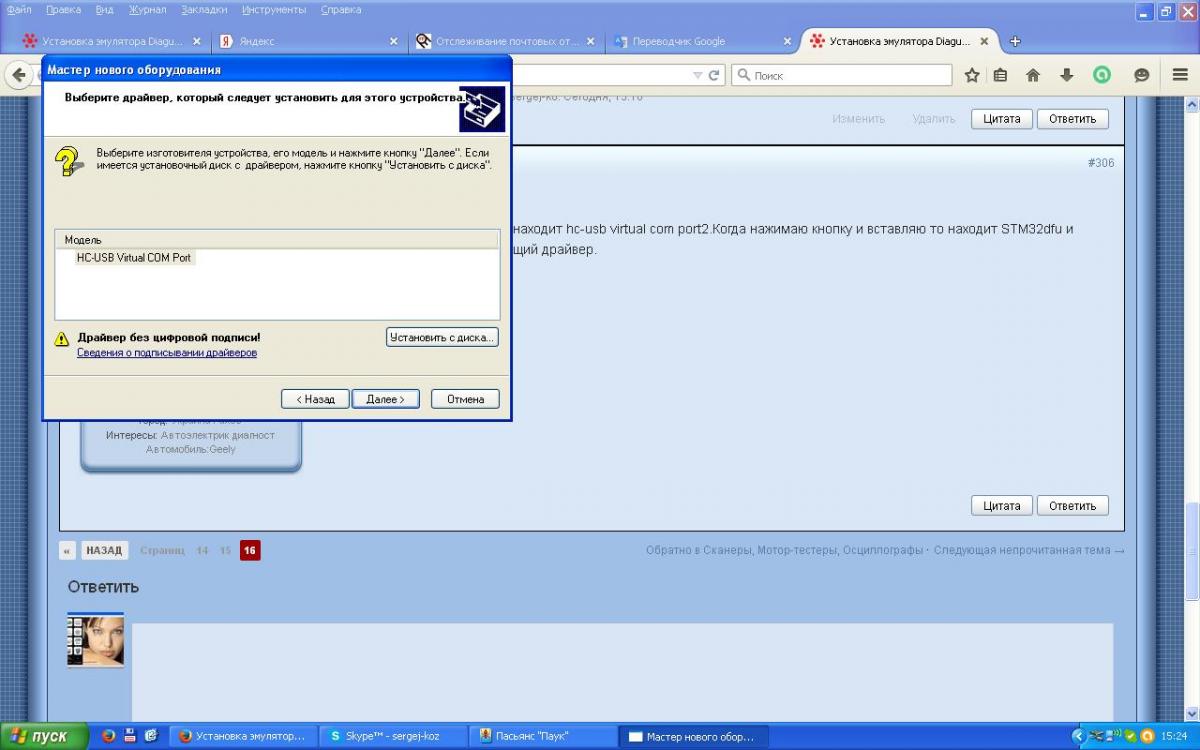
Task: Click the warning triangle icon in wizard
Action: click(62, 339)
